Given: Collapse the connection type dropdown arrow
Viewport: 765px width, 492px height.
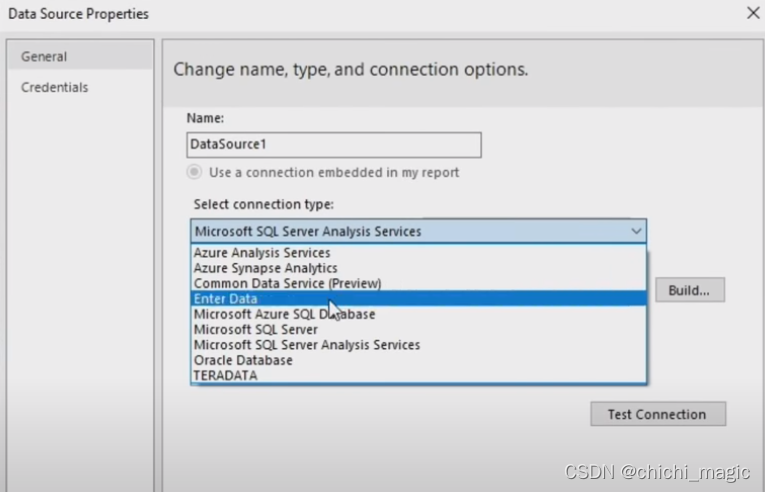Looking at the screenshot, I should pos(636,231).
